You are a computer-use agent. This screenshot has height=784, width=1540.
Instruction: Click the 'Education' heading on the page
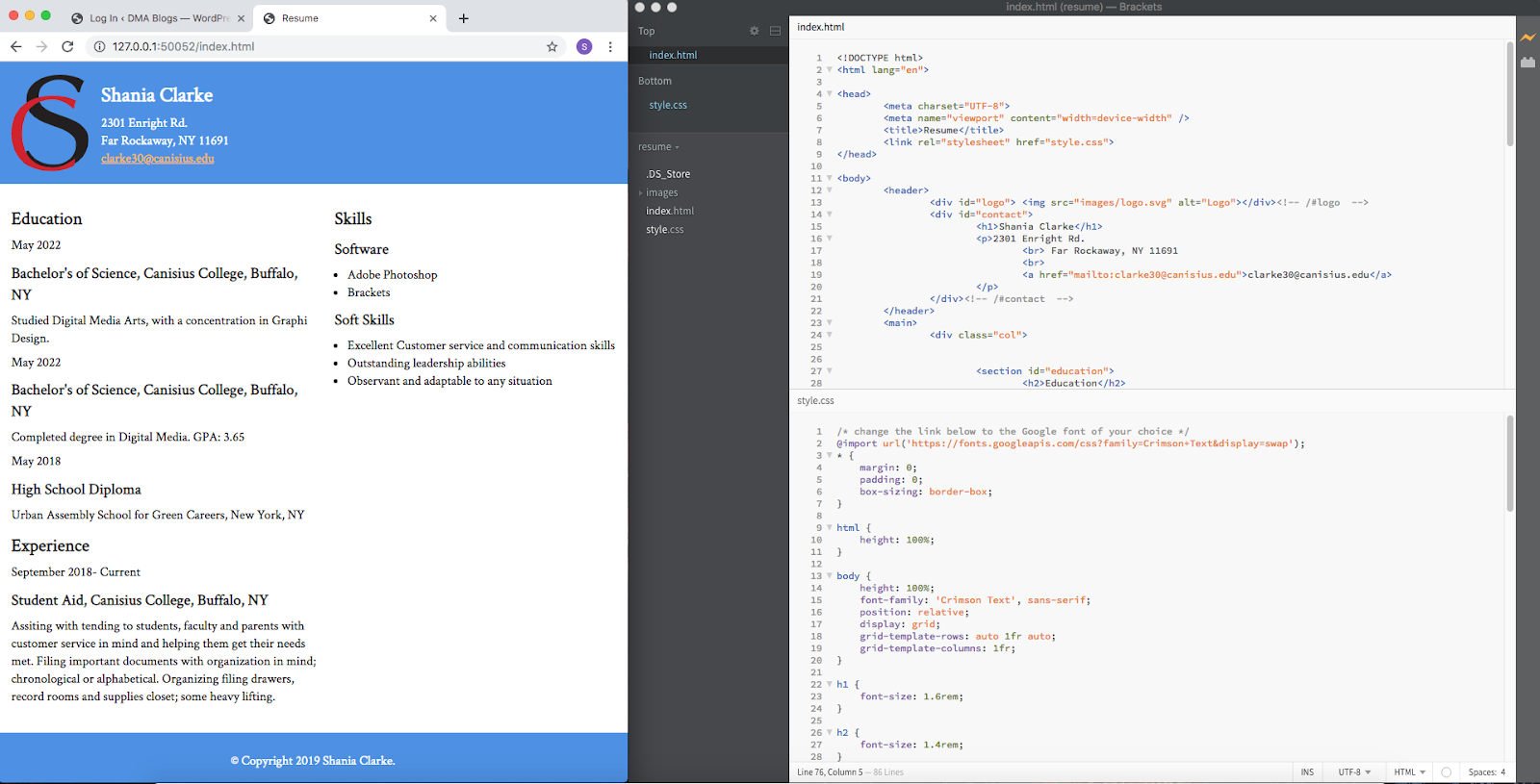coord(47,219)
